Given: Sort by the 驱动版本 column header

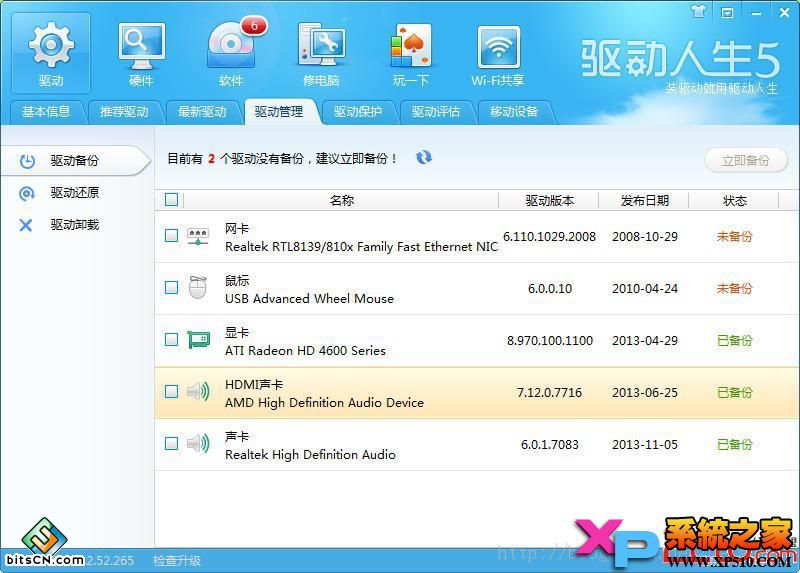Looking at the screenshot, I should (549, 201).
